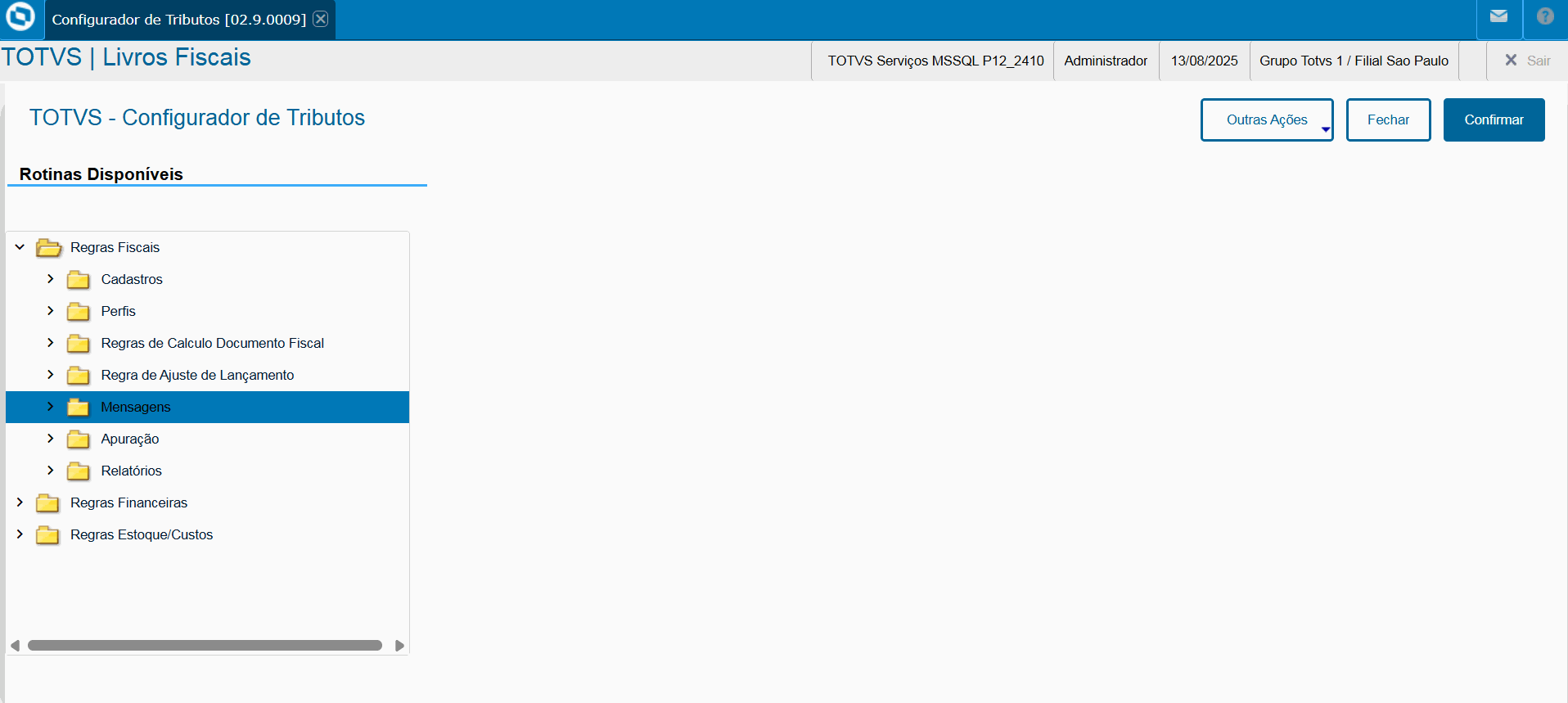Click the Regras de Calculo Documento Fiscal folder icon
This screenshot has width=1568, height=703.
[x=79, y=344]
